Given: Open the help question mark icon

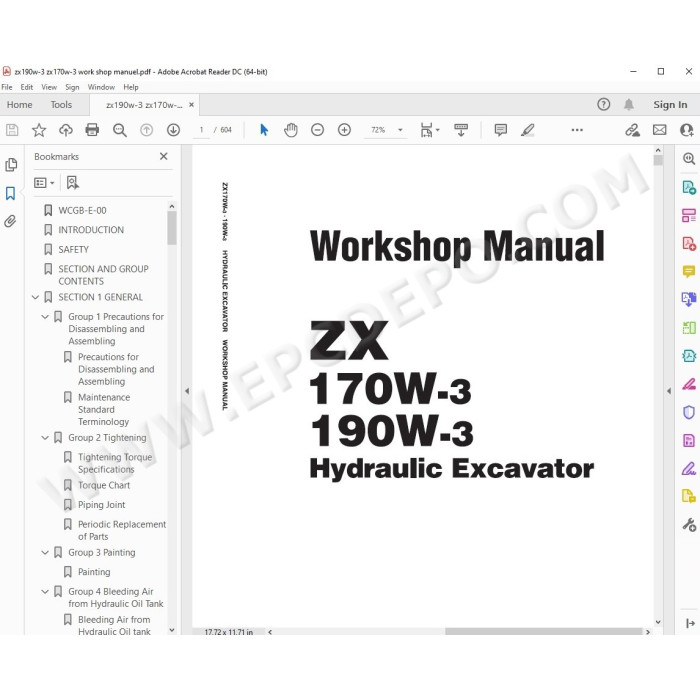Looking at the screenshot, I should pyautogui.click(x=604, y=104).
